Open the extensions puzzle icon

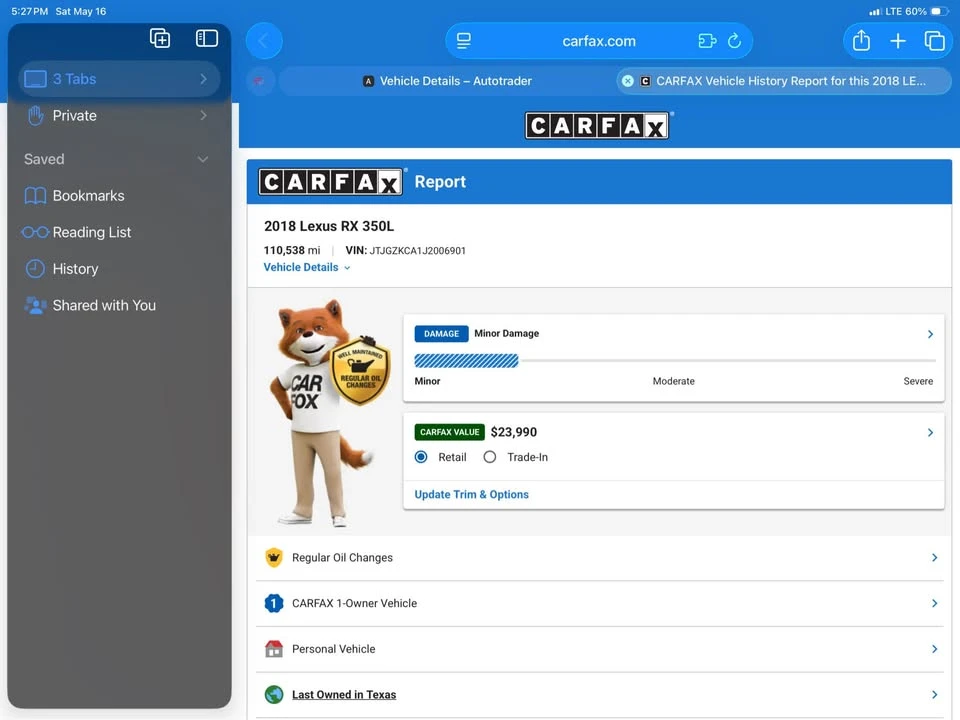(x=707, y=41)
